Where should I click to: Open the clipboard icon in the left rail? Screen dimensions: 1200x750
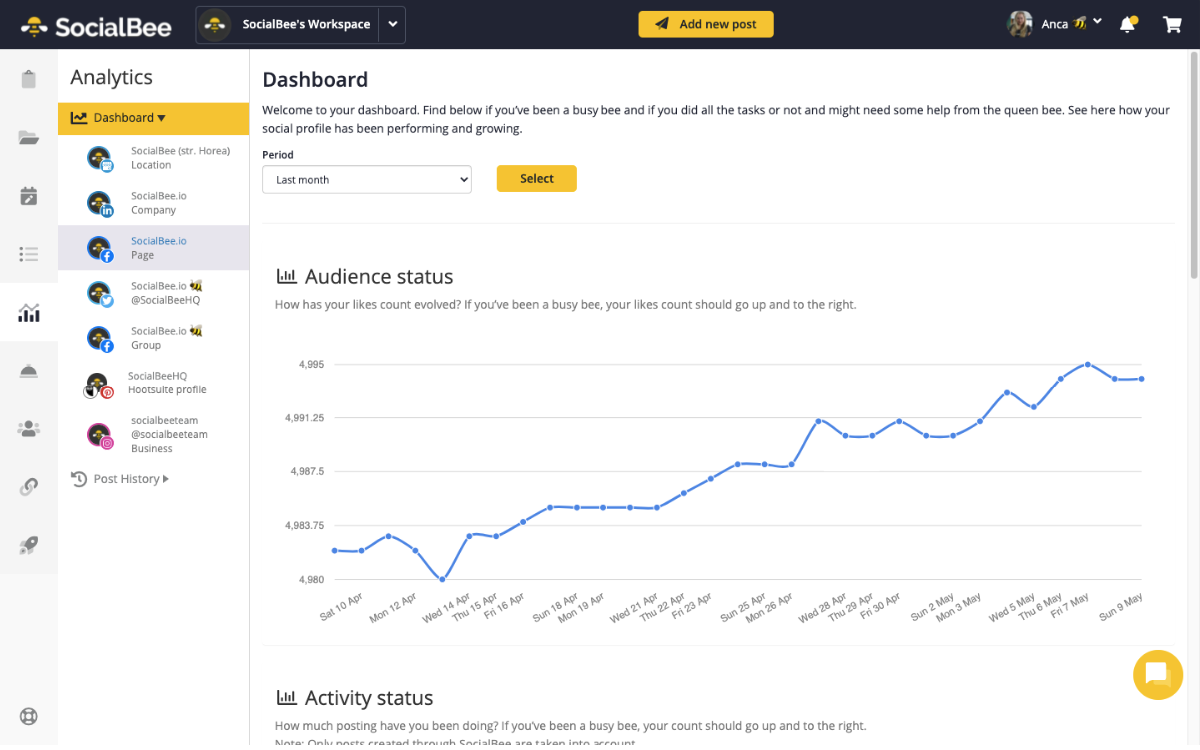click(29, 80)
